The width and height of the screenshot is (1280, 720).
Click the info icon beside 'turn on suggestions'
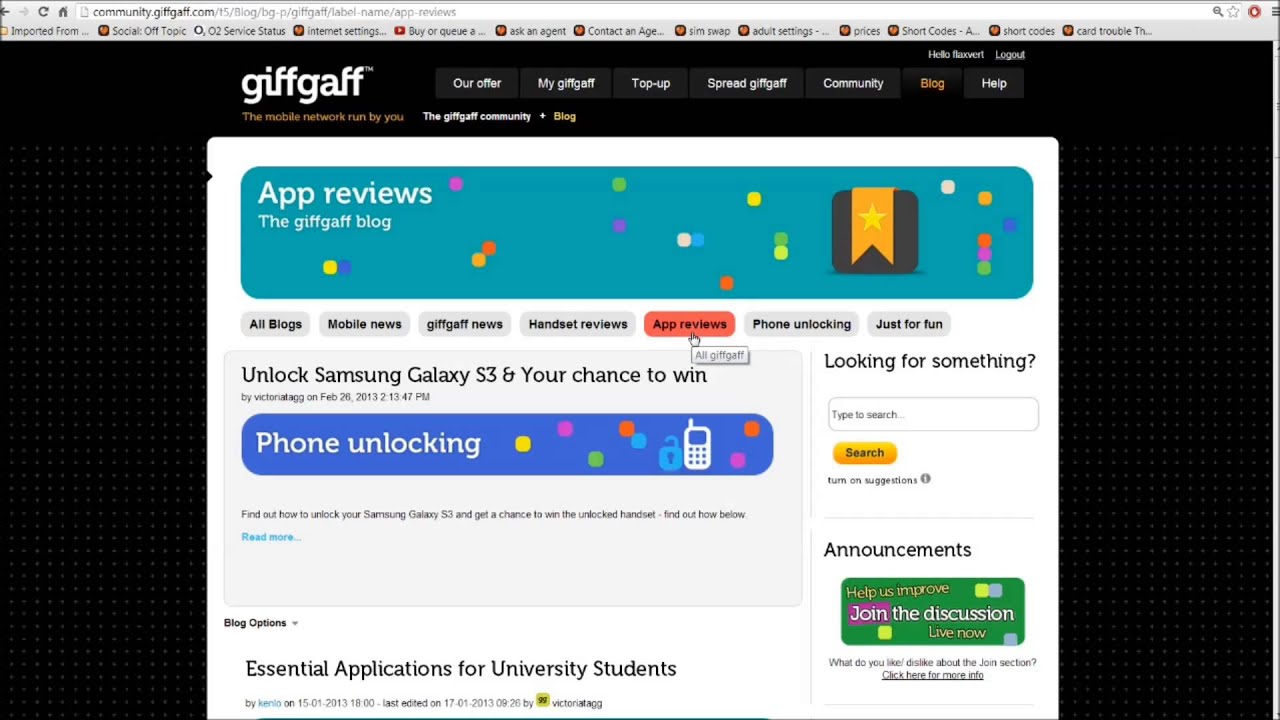[x=925, y=479]
